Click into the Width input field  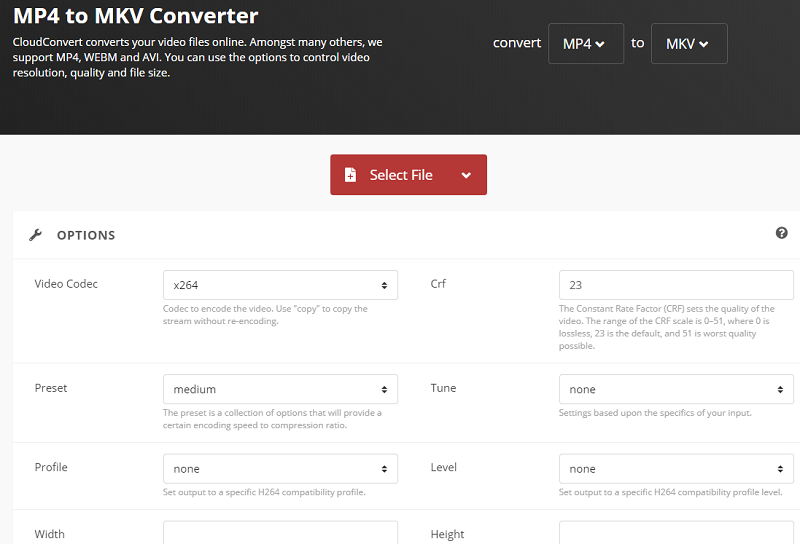coord(280,532)
